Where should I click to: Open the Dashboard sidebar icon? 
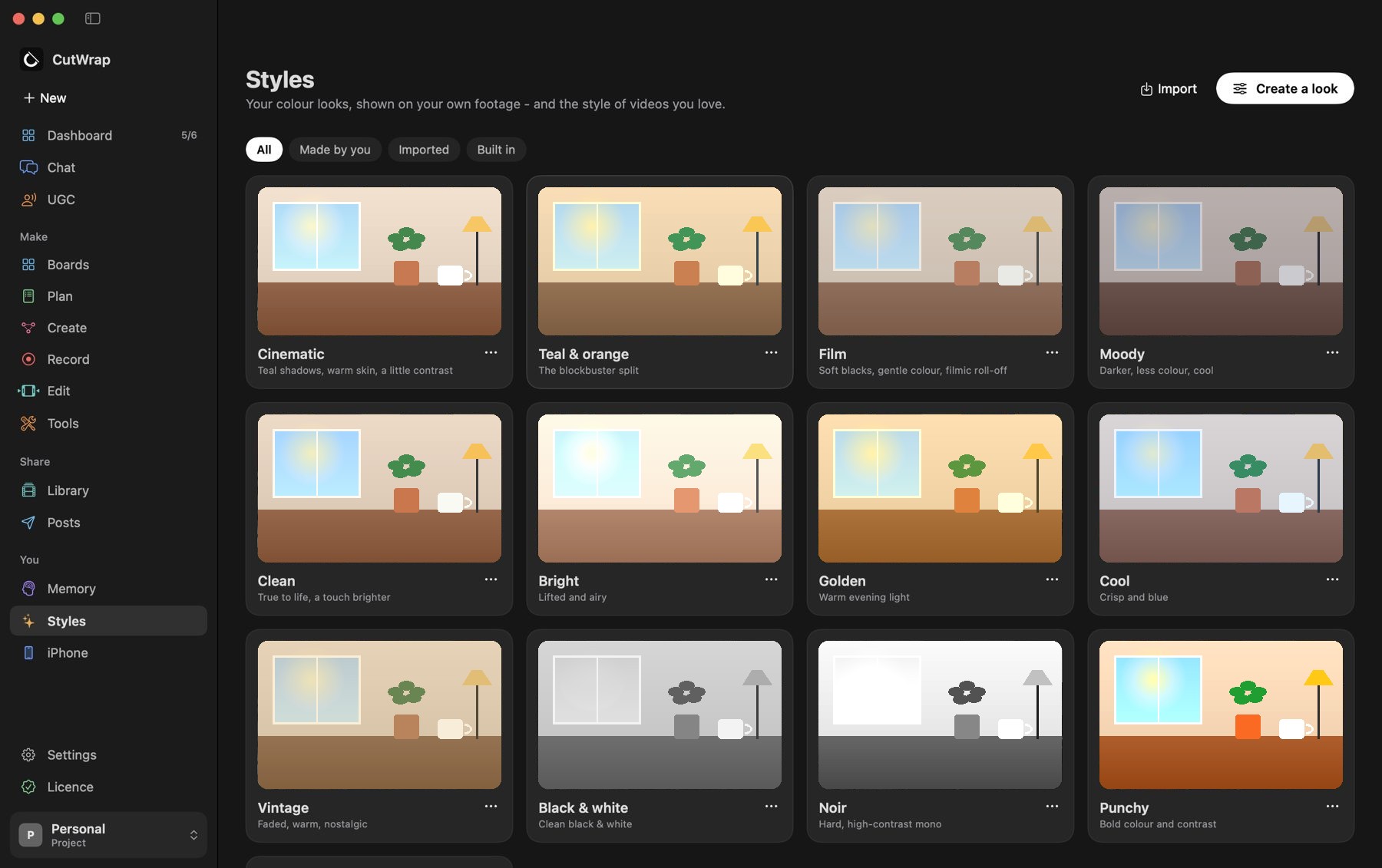pyautogui.click(x=28, y=135)
